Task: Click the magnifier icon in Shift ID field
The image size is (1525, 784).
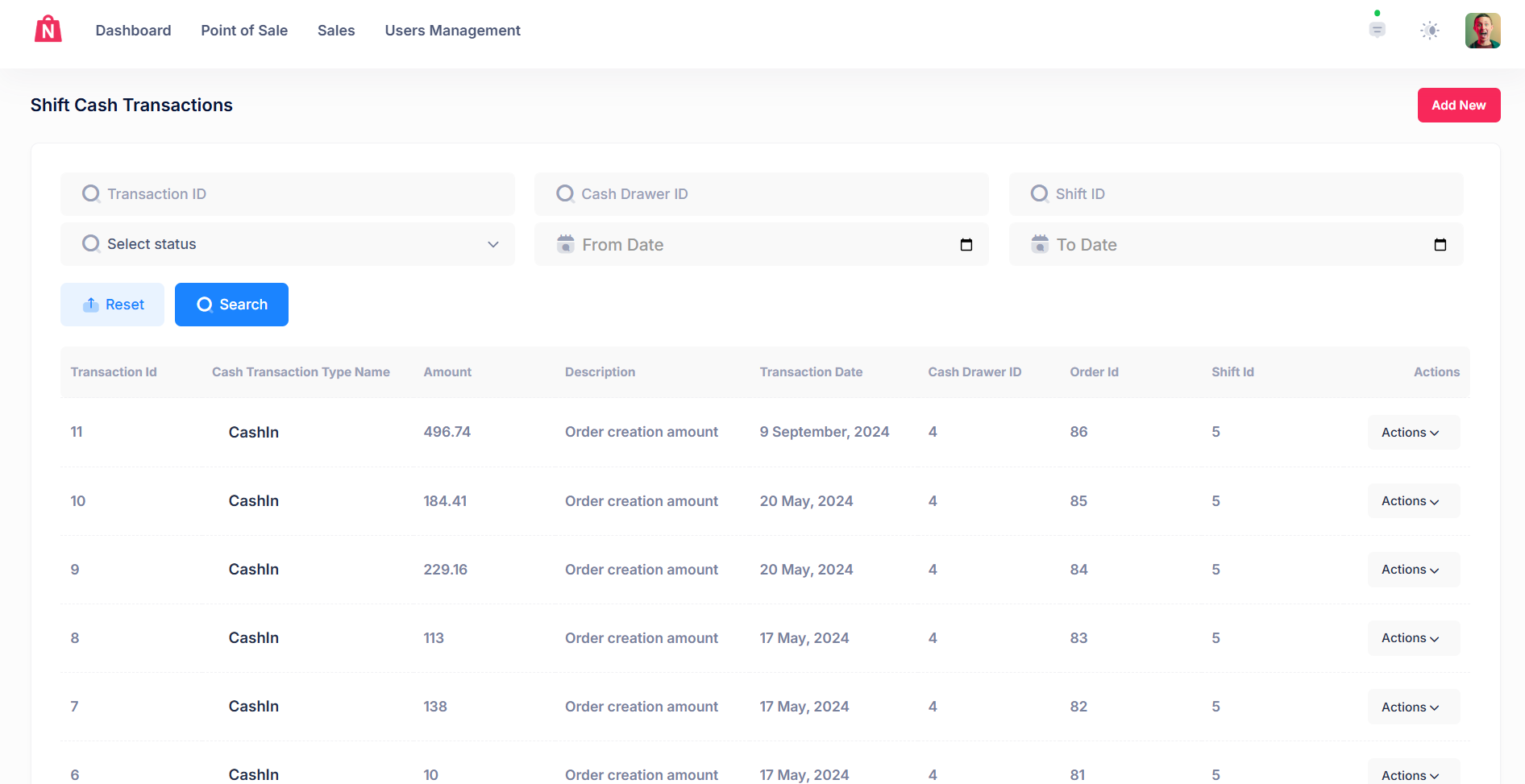Action: click(1040, 193)
